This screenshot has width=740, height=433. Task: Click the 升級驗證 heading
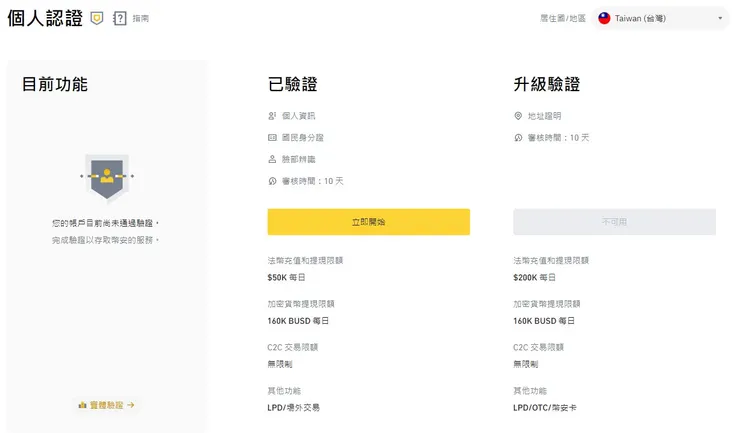point(547,85)
